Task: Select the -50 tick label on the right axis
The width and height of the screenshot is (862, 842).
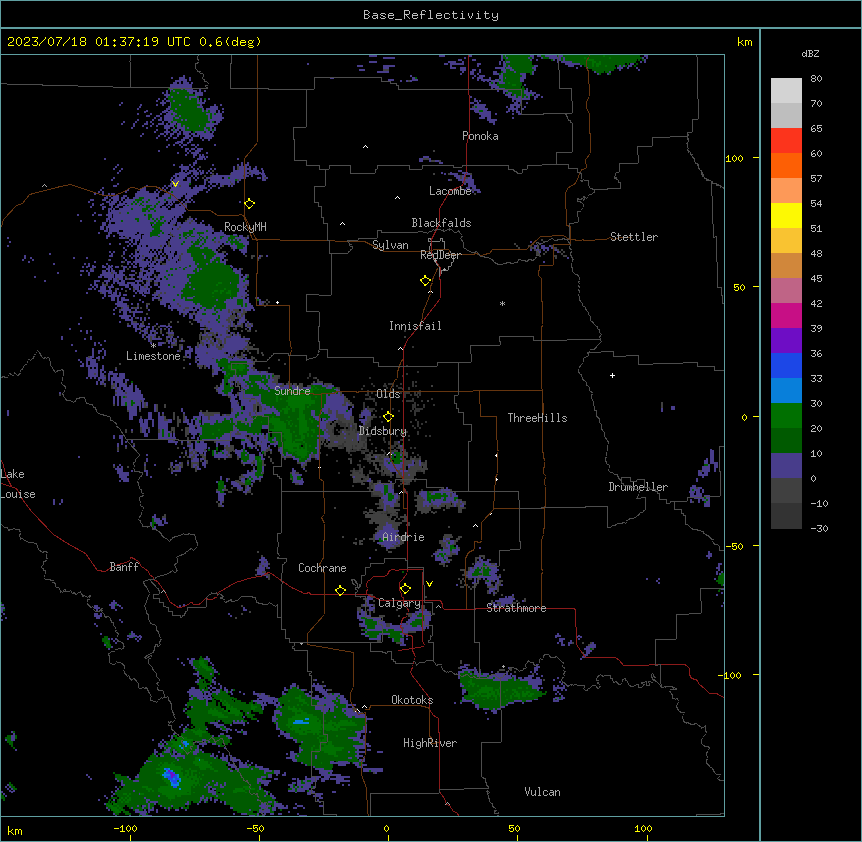Action: 734,546
